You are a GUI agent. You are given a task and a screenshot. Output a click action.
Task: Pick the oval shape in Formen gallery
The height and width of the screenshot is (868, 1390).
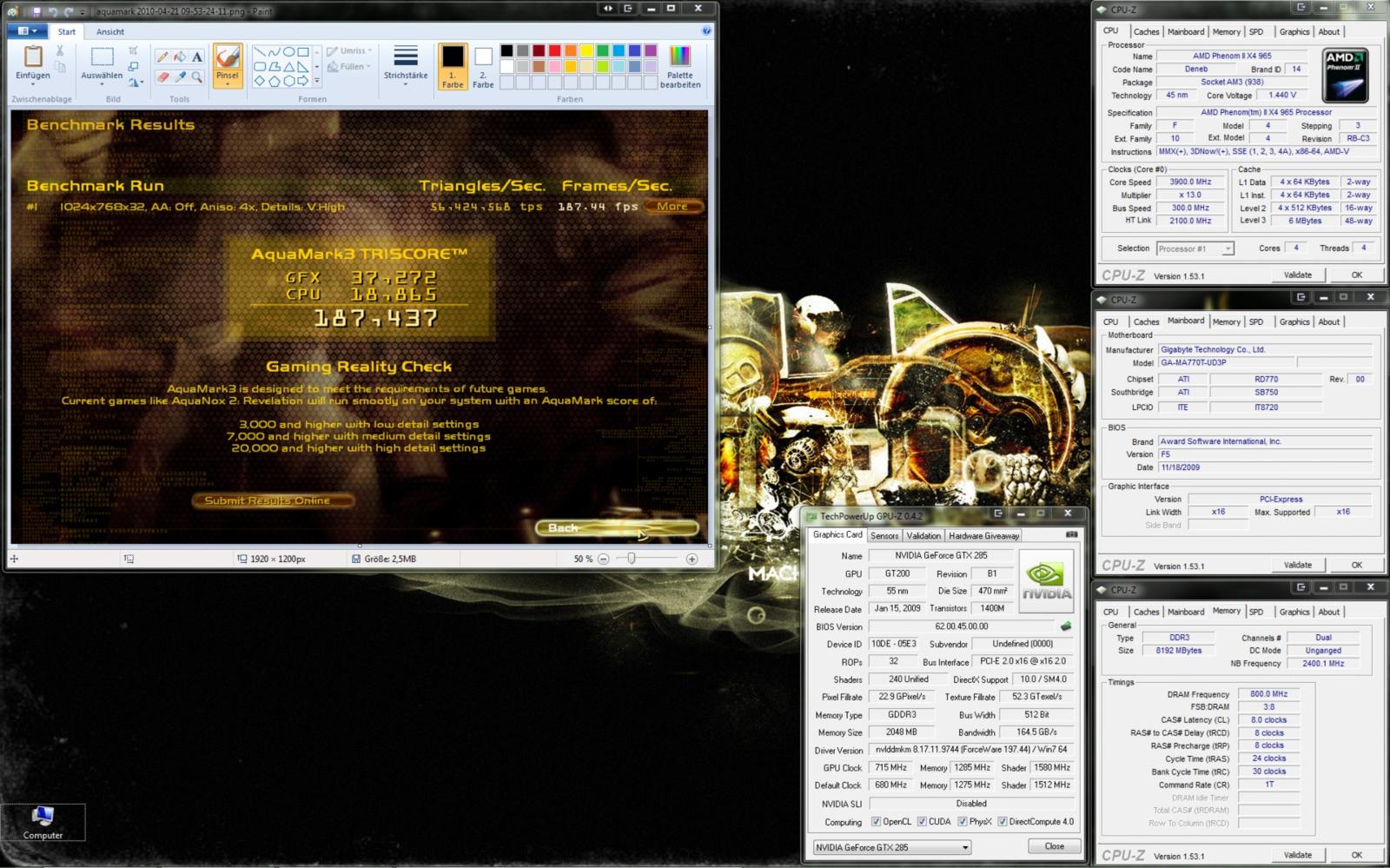289,52
